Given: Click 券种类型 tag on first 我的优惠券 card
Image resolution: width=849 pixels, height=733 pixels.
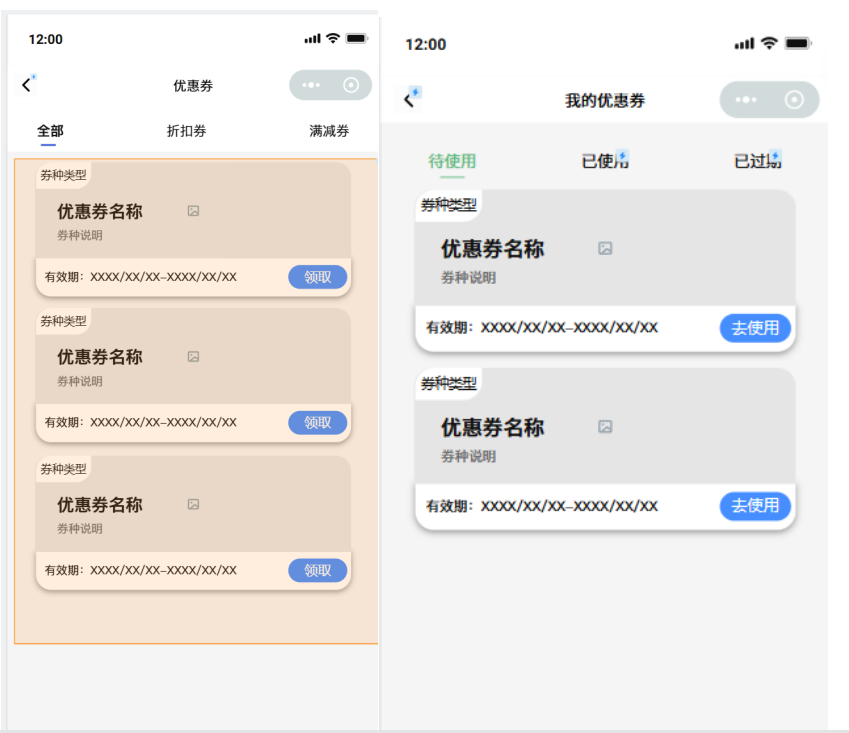Looking at the screenshot, I should pos(449,205).
